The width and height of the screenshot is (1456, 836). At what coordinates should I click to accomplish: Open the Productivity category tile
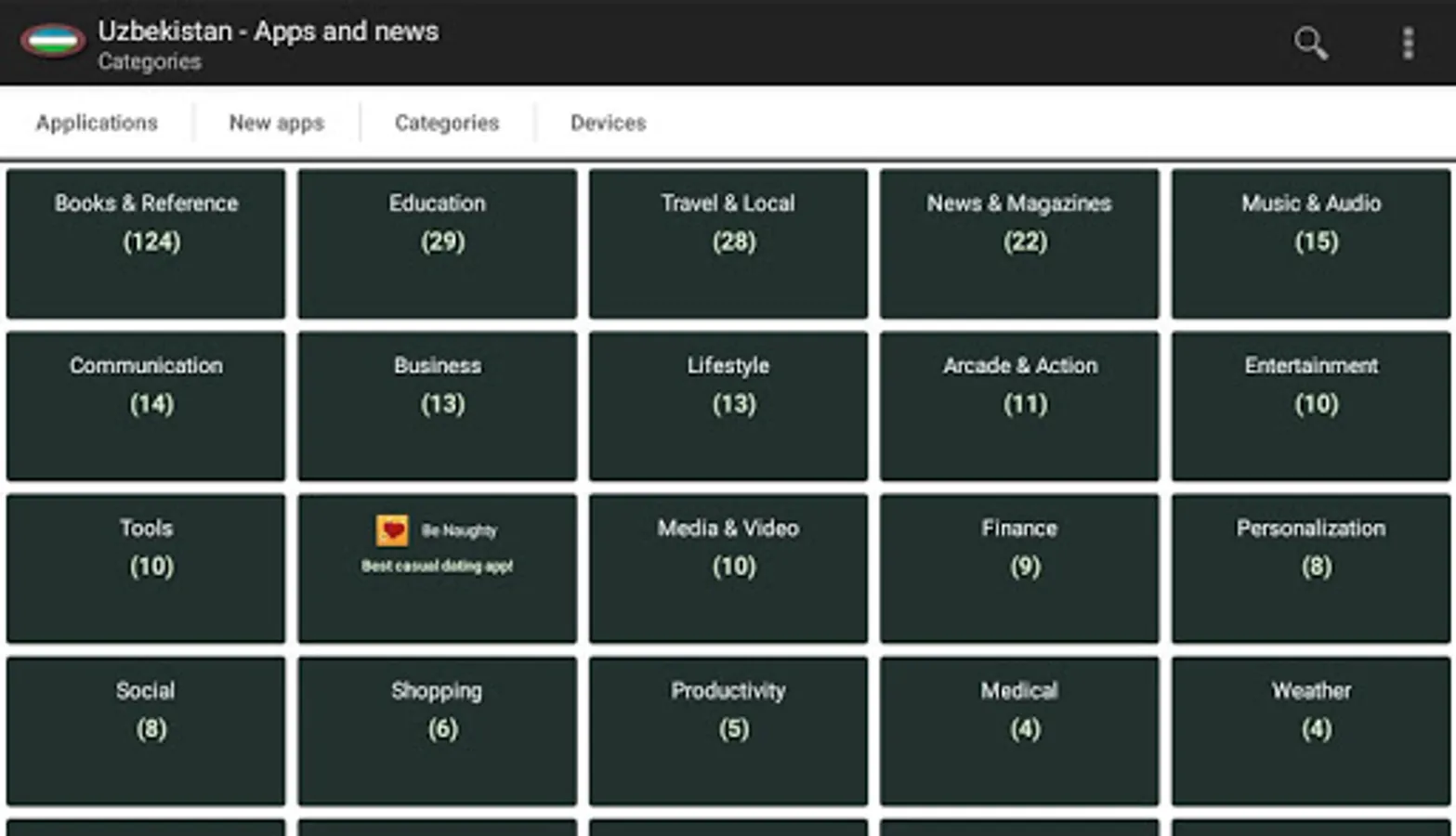tap(728, 731)
